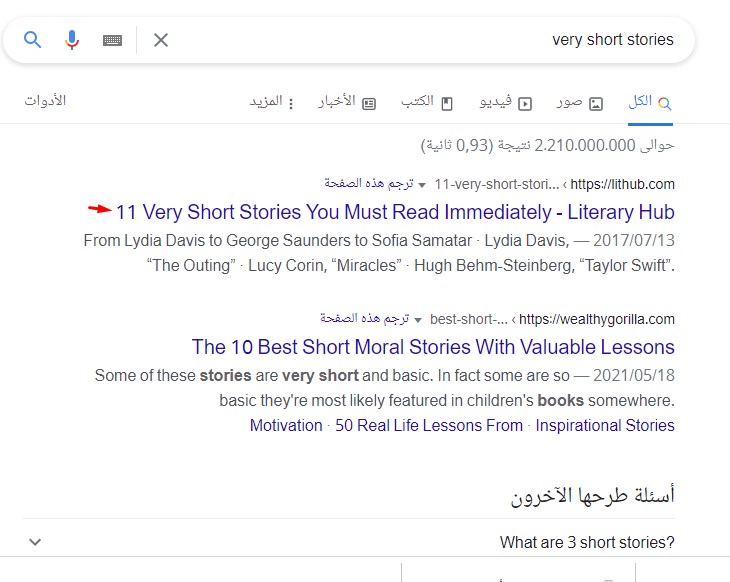Switch to the صور (Images) tab
The width and height of the screenshot is (730, 582).
pos(580,102)
